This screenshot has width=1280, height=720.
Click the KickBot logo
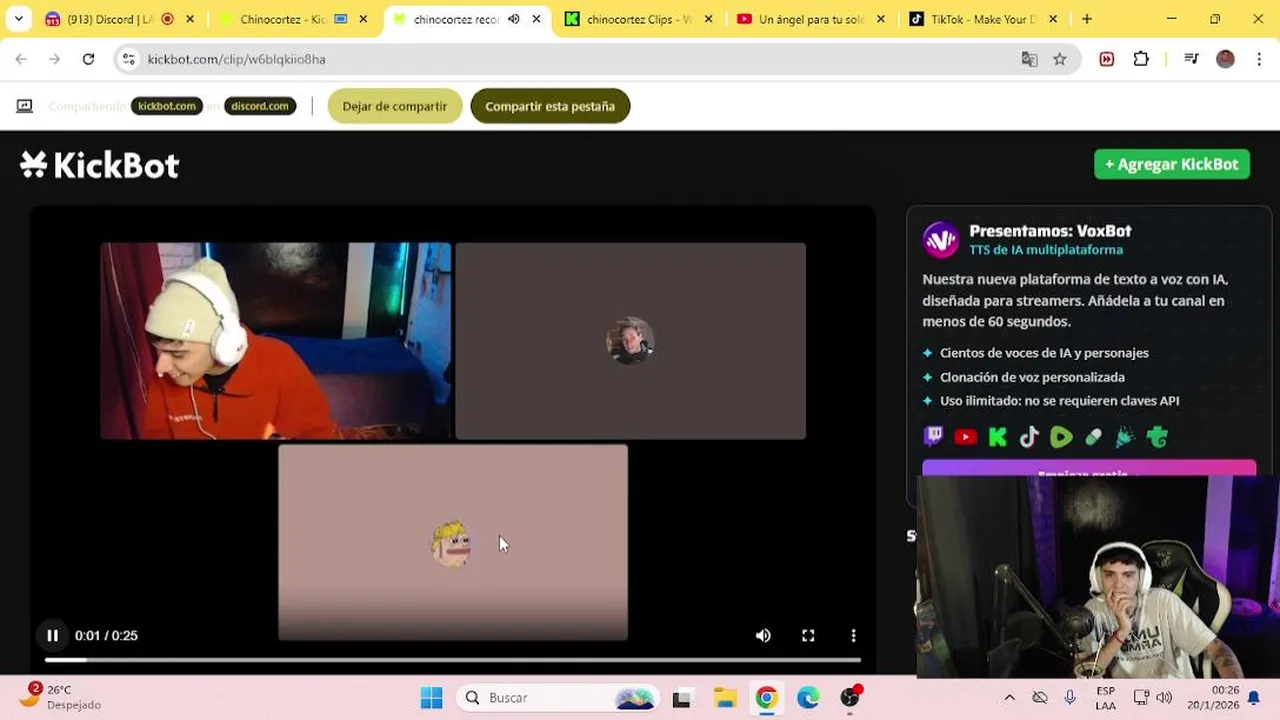click(x=100, y=165)
